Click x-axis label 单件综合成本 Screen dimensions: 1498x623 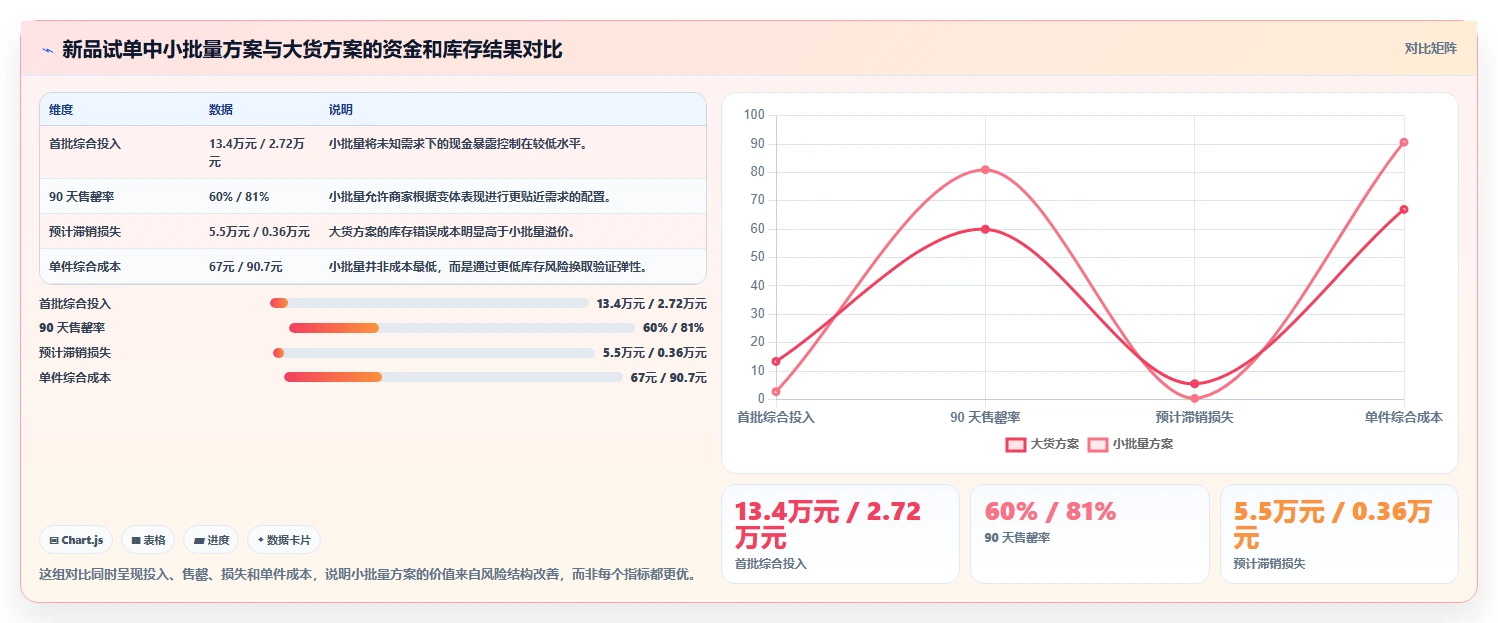pos(1404,417)
